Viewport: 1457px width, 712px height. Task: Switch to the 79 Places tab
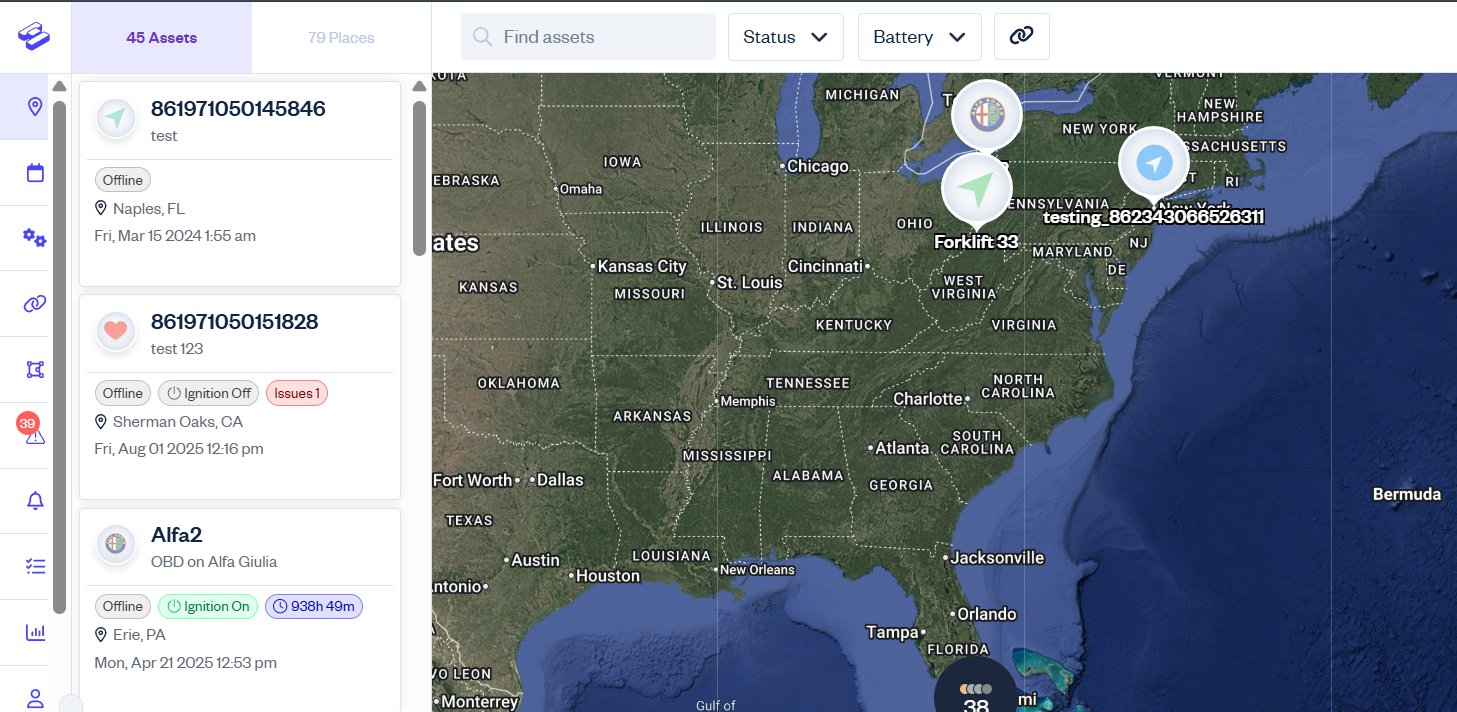pyautogui.click(x=341, y=38)
